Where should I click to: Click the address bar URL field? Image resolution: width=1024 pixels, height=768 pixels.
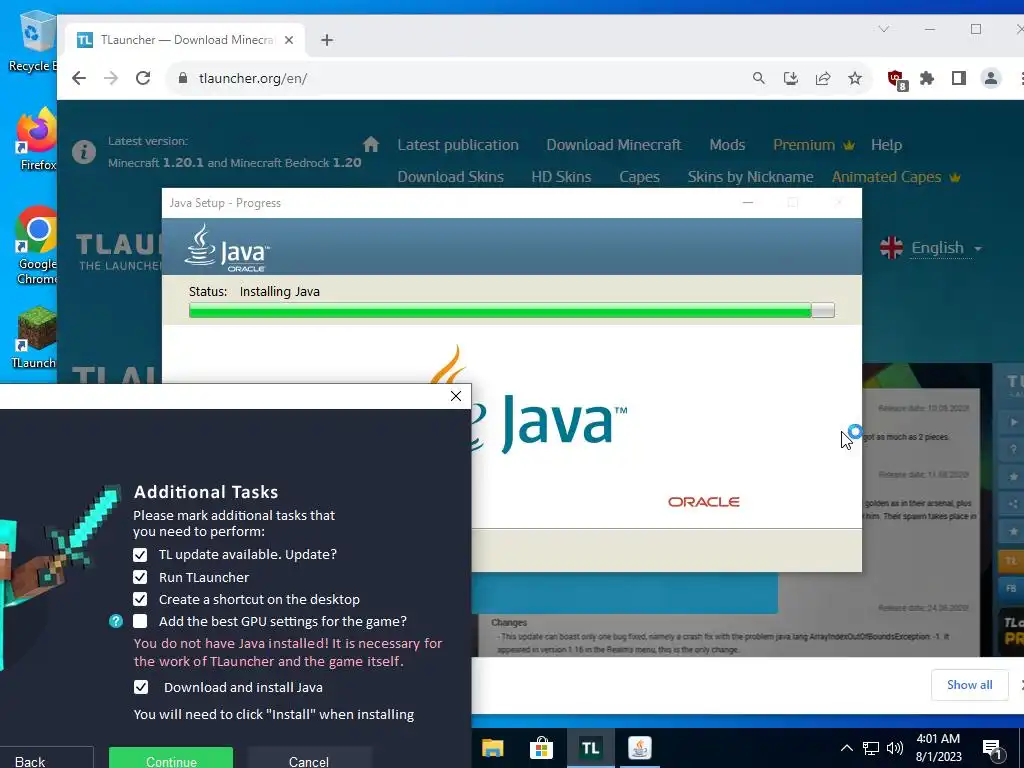click(x=457, y=78)
